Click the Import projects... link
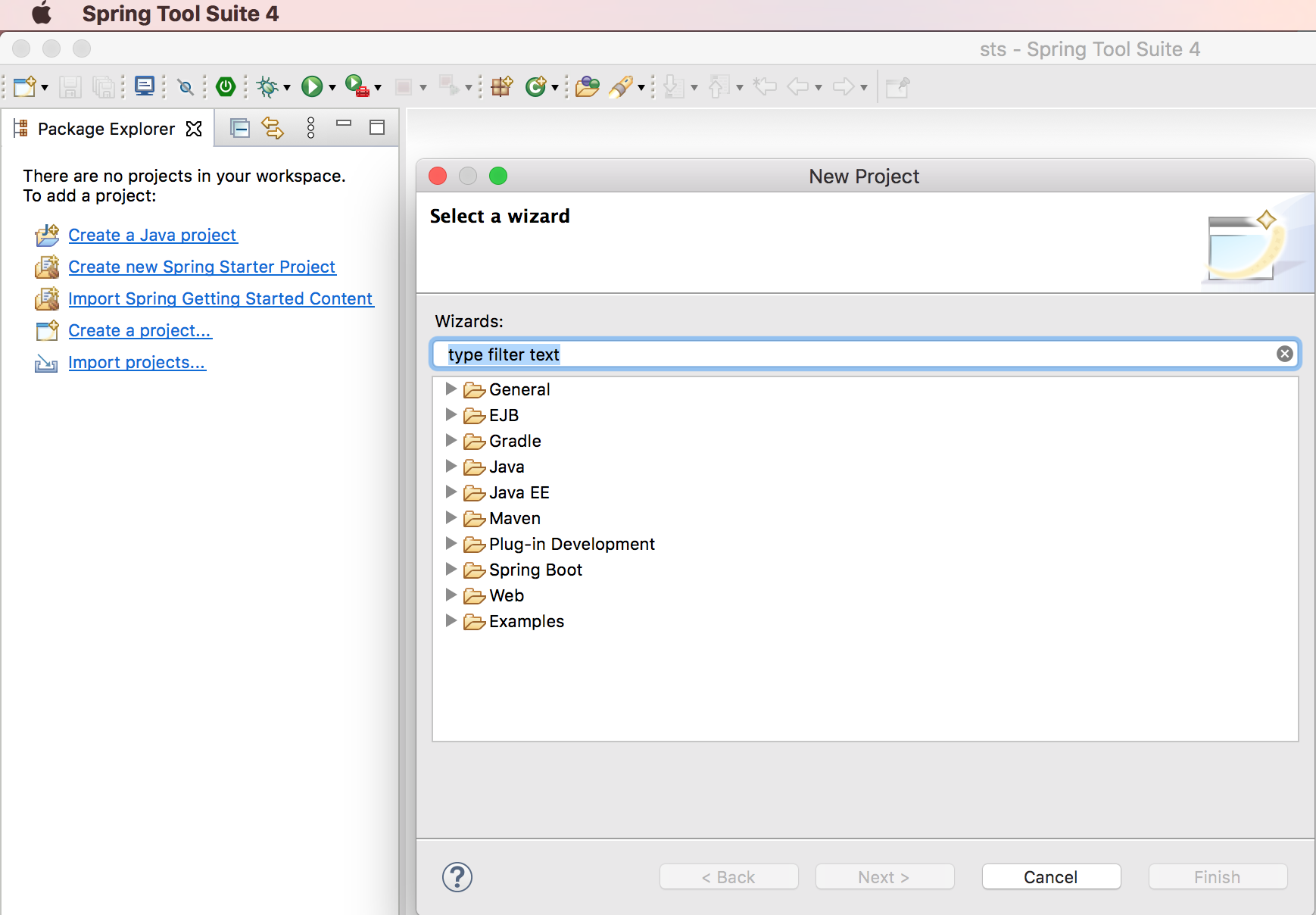Screen dimensions: 1316x915 tap(137, 362)
